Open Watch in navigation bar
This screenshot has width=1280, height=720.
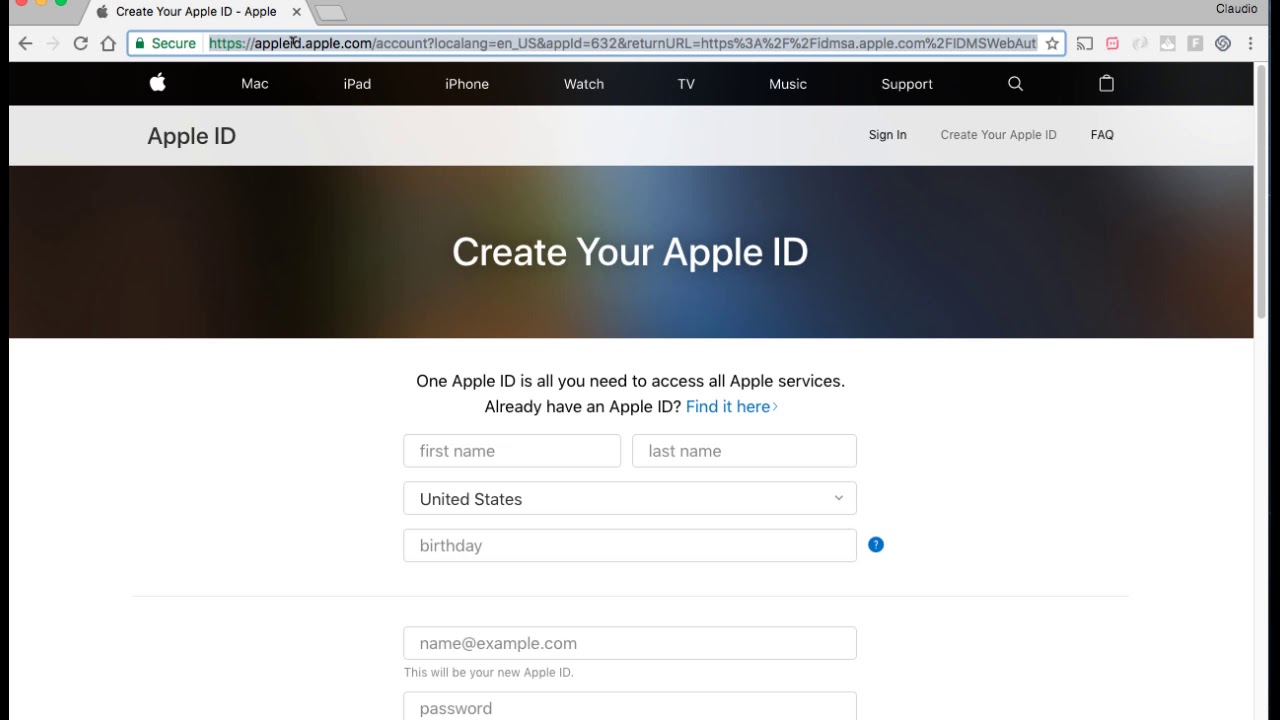[584, 84]
